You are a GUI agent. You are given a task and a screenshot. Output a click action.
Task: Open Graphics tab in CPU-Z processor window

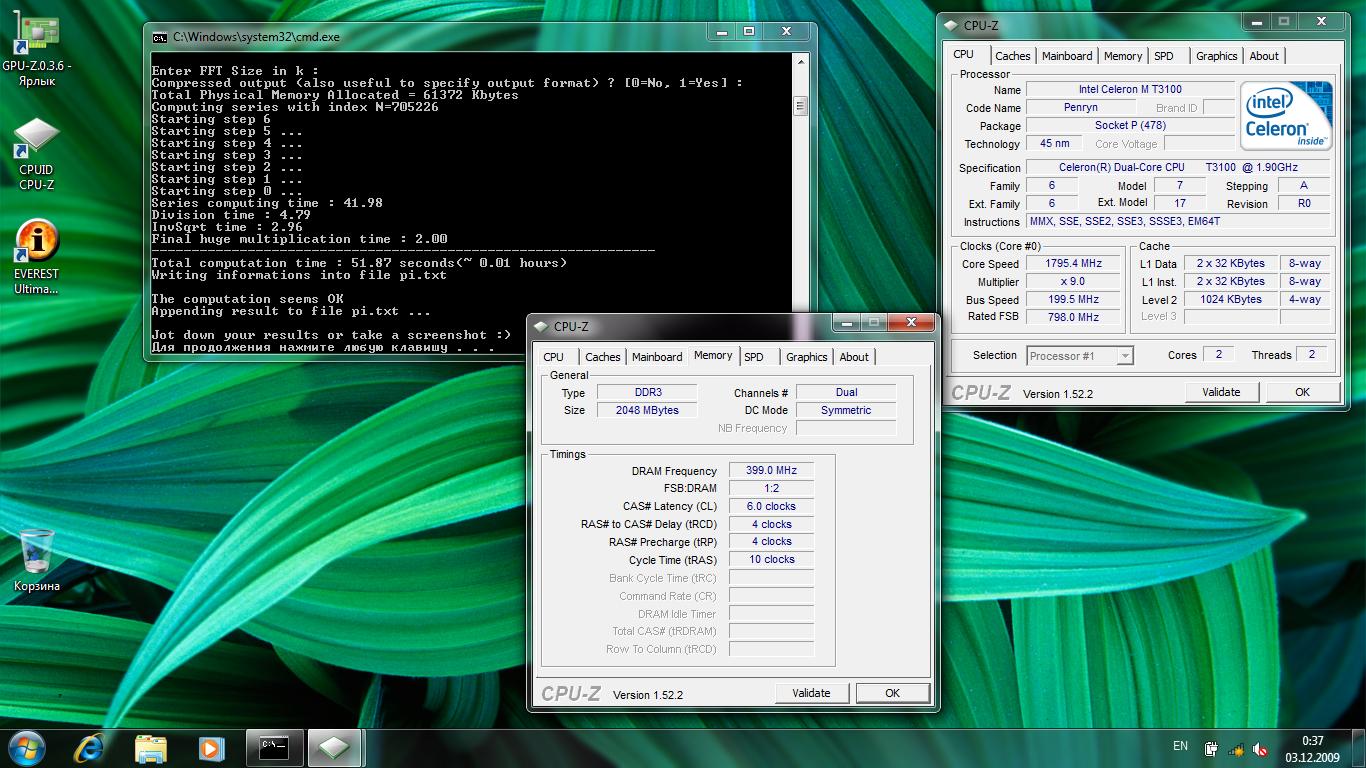click(x=1216, y=56)
